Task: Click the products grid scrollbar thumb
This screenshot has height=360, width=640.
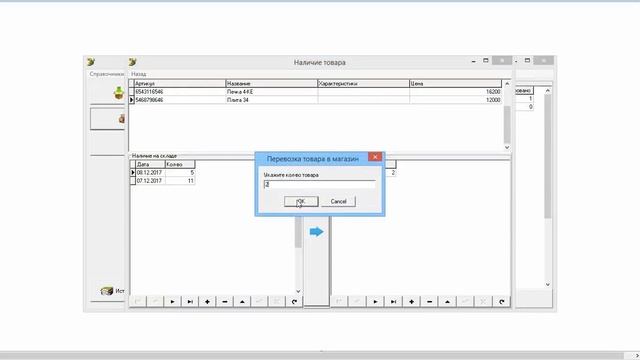Action: coord(507,124)
